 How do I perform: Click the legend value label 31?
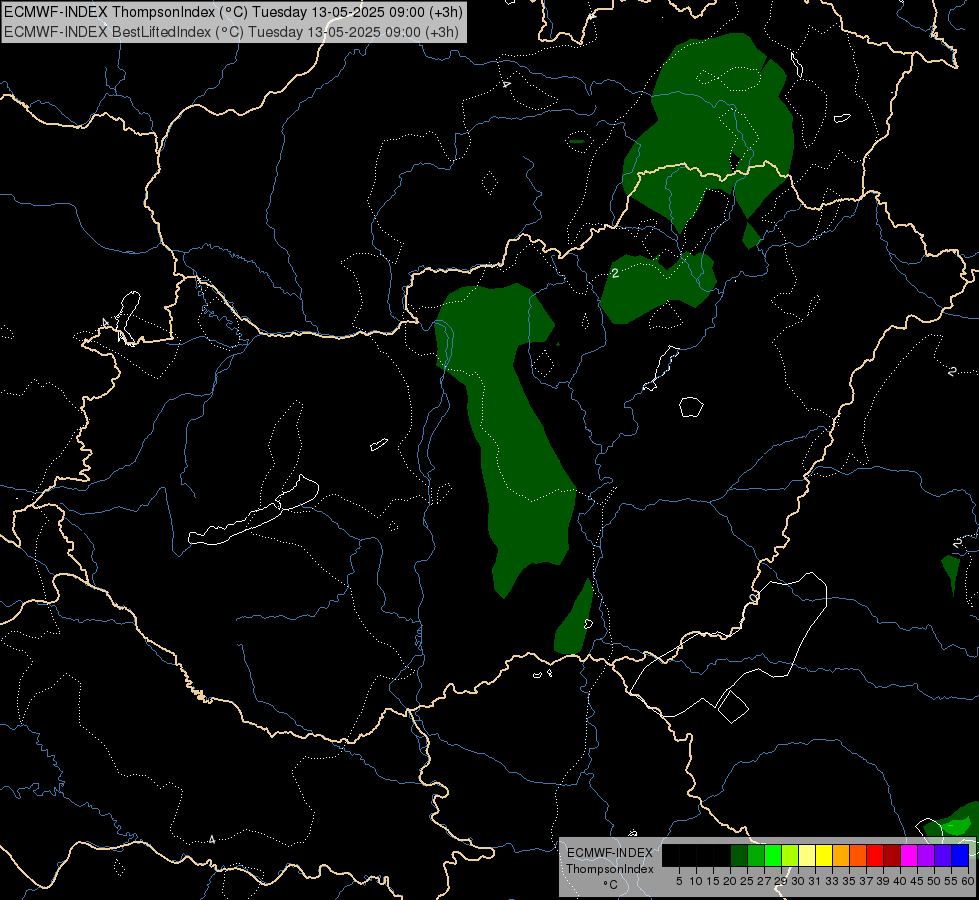click(815, 881)
